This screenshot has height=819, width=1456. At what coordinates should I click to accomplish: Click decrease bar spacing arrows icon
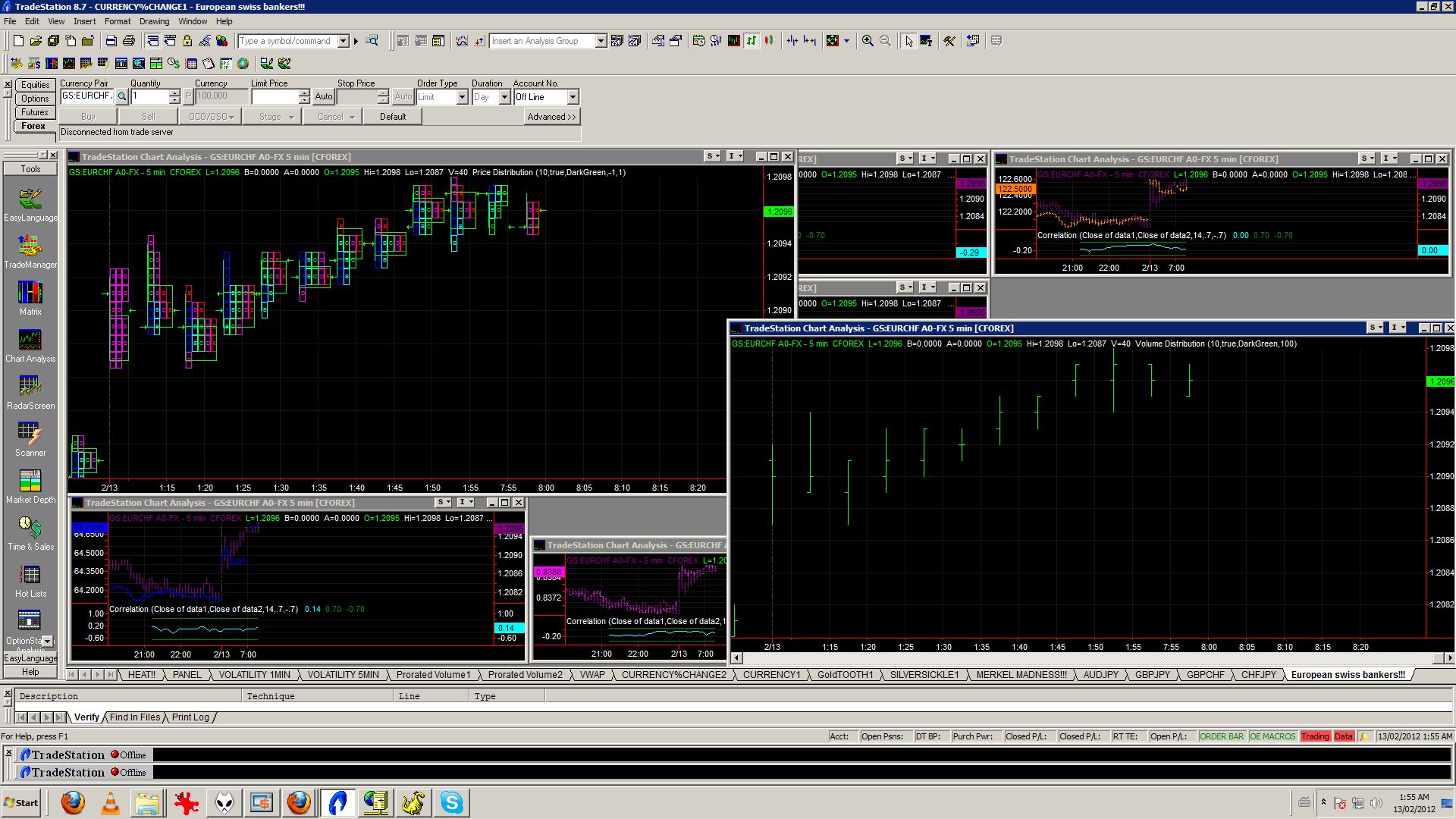[792, 41]
